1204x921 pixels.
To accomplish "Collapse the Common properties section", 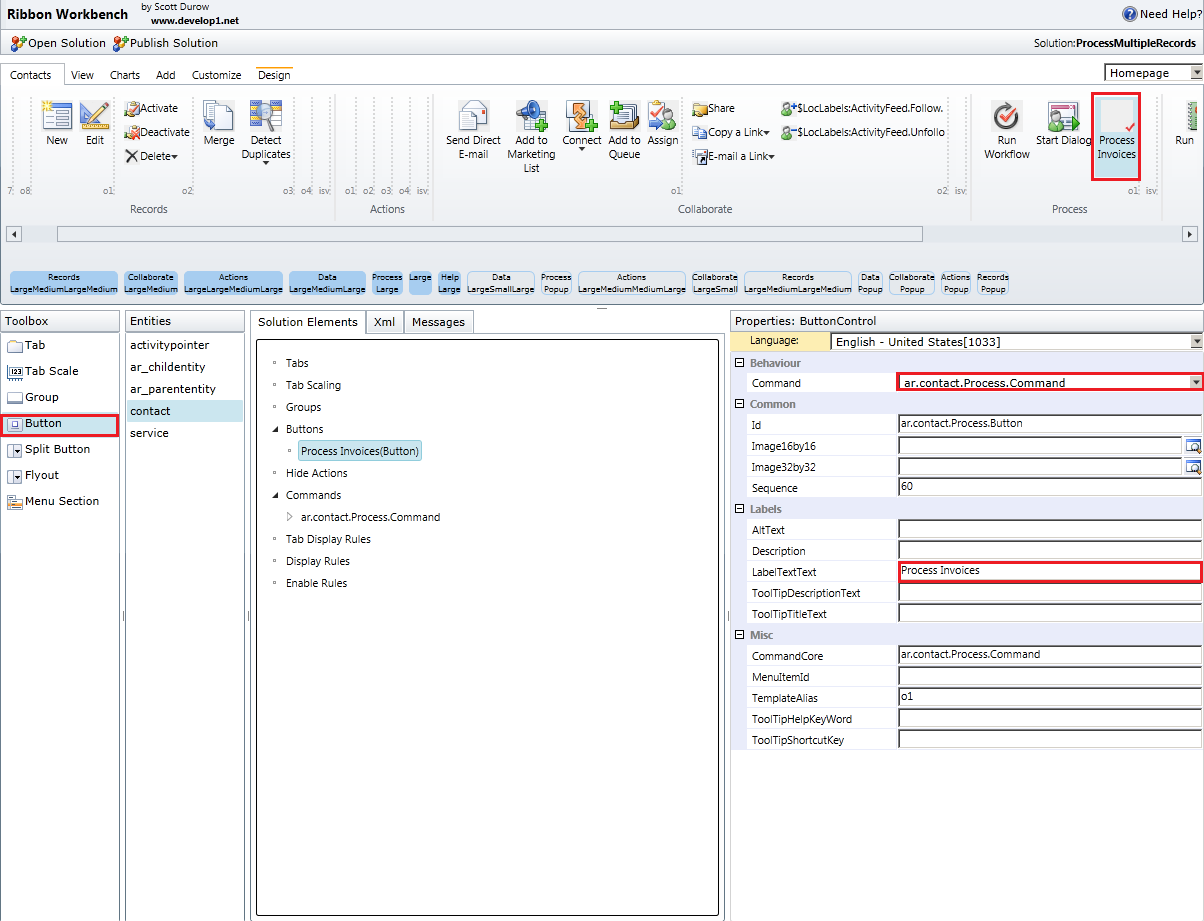I will pos(739,404).
